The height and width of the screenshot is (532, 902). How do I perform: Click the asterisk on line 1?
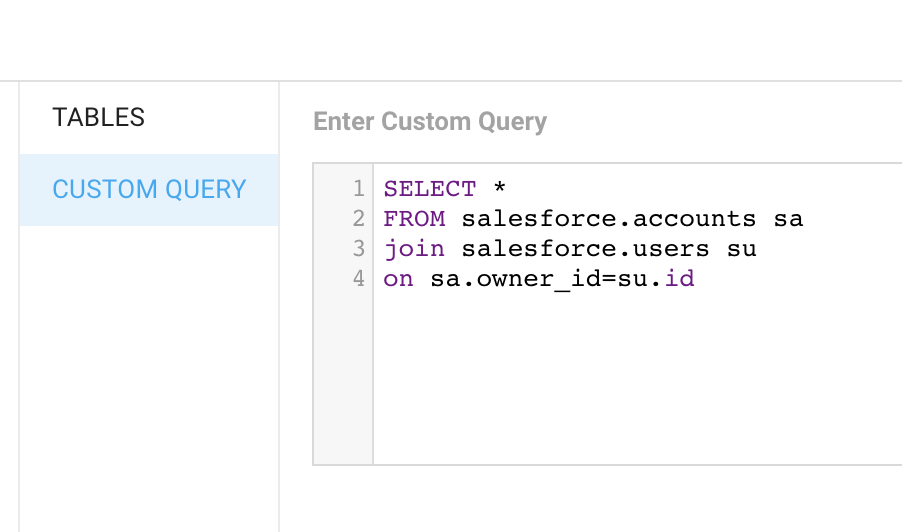click(499, 187)
